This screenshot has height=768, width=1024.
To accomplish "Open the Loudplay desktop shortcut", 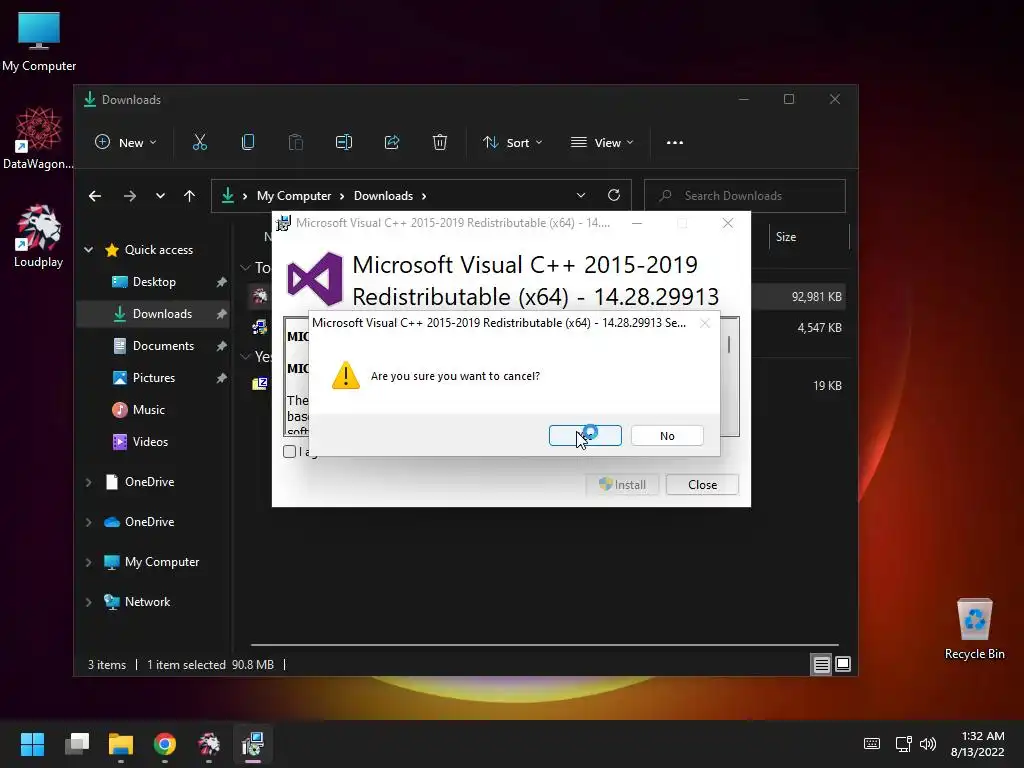I will [x=39, y=236].
